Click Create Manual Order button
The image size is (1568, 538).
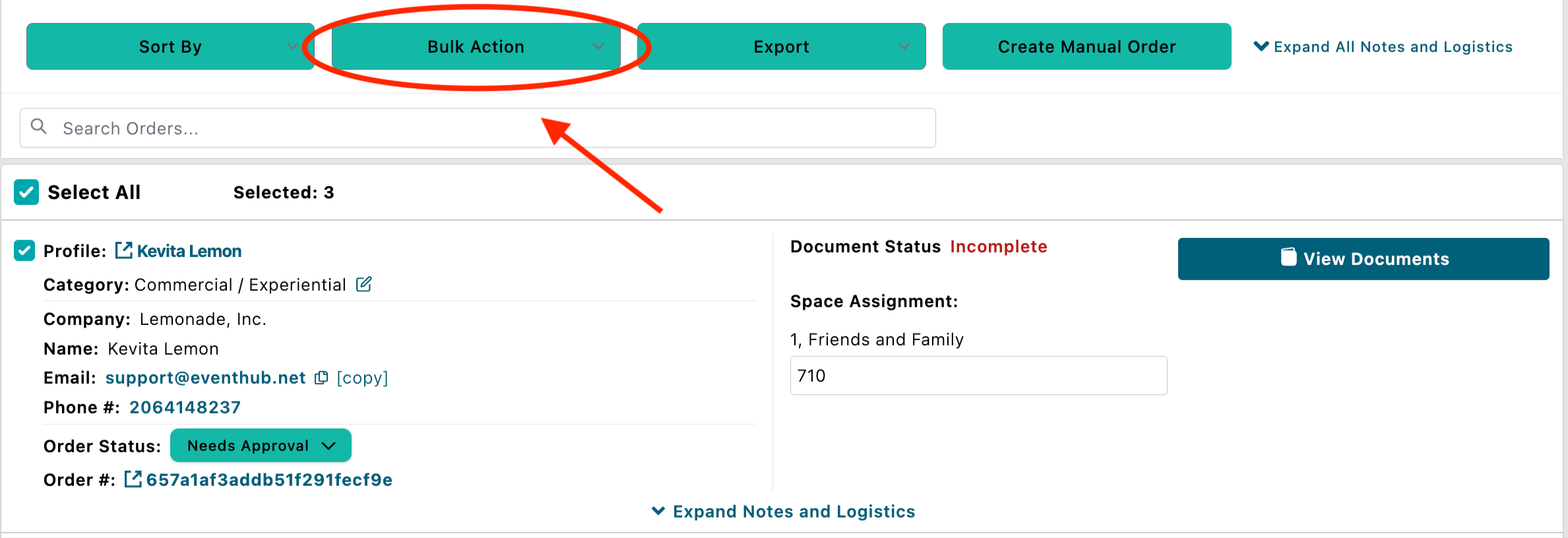click(1086, 46)
